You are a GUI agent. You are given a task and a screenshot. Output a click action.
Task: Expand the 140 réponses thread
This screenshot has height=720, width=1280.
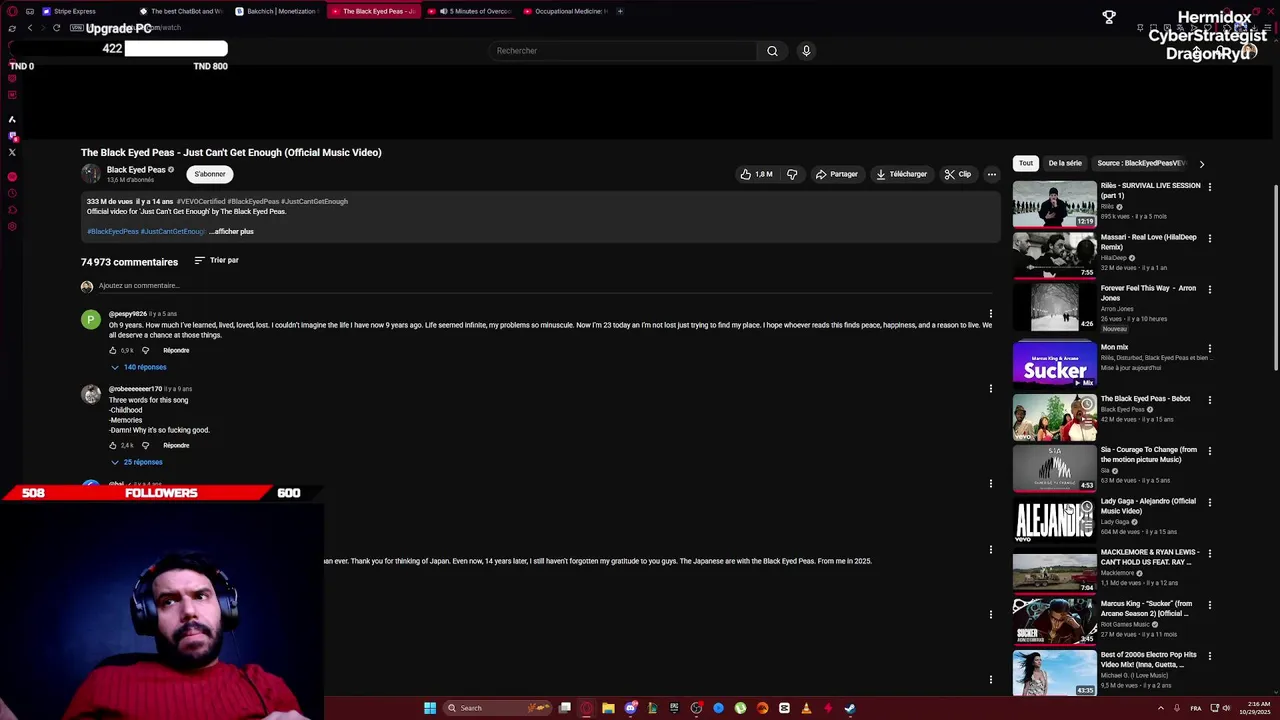138,367
